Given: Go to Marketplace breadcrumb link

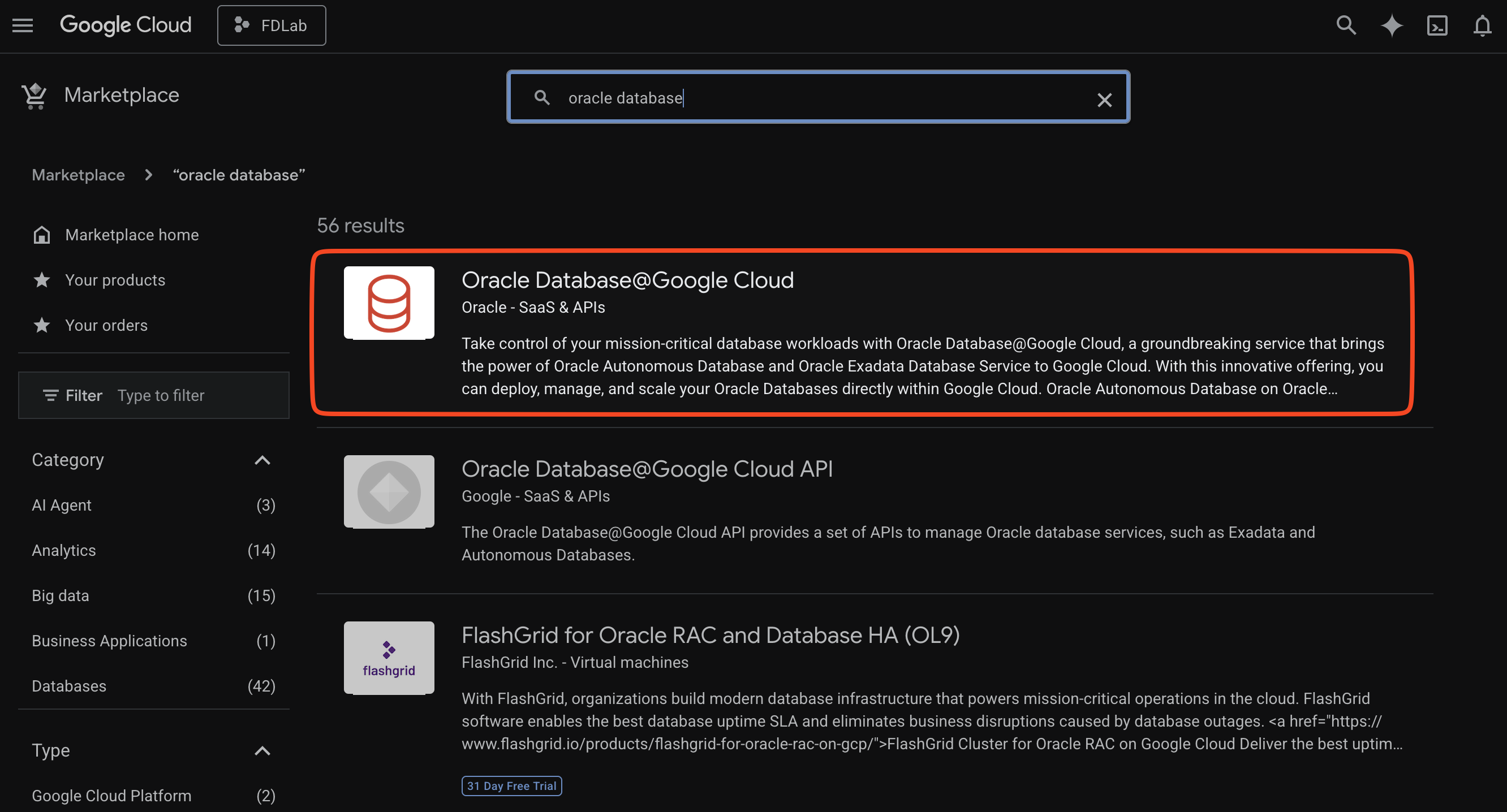Looking at the screenshot, I should (79, 175).
